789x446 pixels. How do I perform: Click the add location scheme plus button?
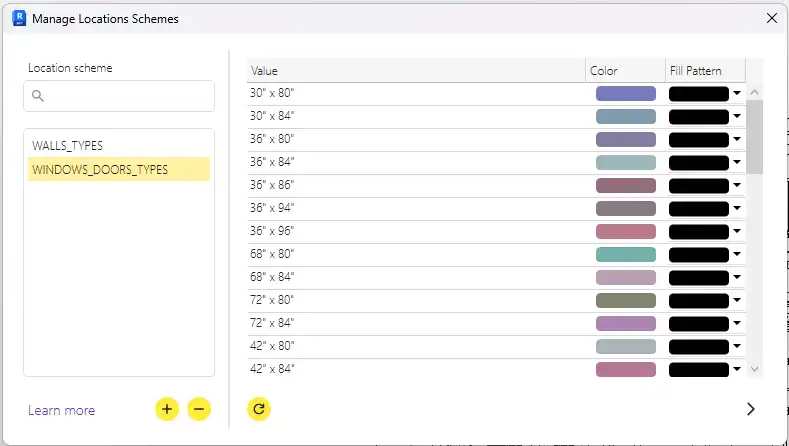point(167,409)
